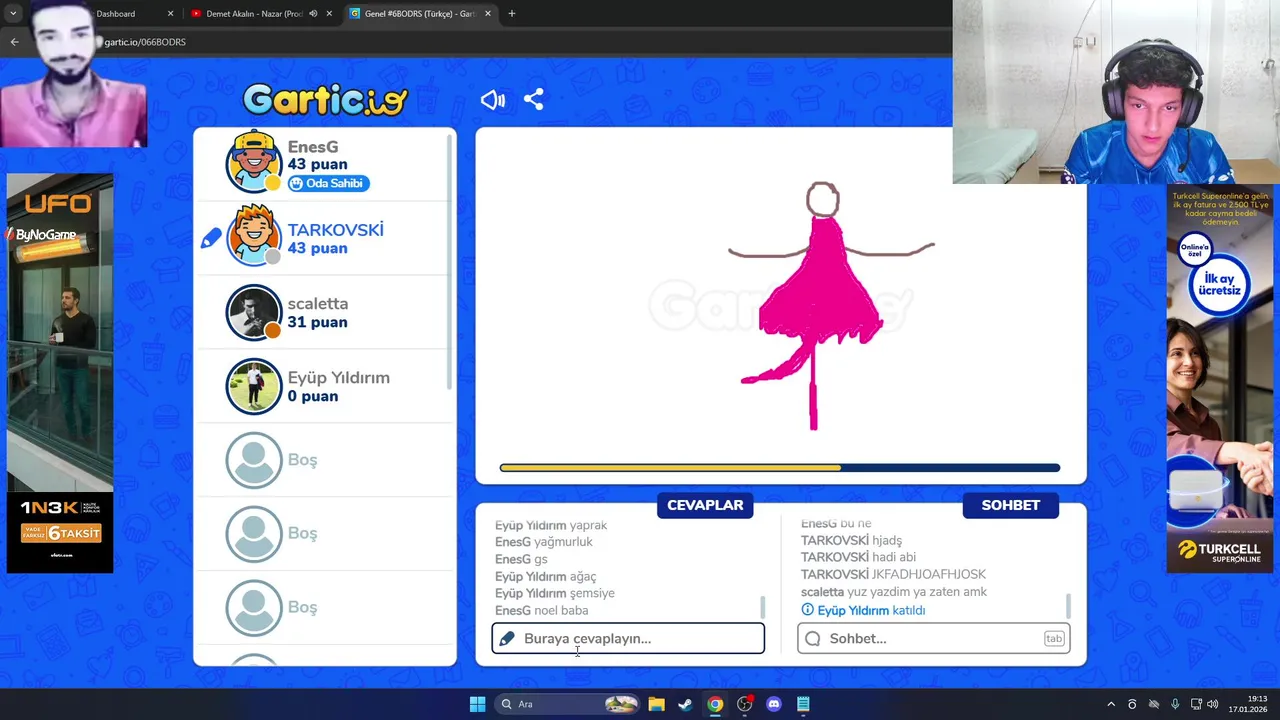Click the 1N3K 6 Taksit ad banner
The image size is (1280, 720).
pyautogui.click(x=60, y=533)
